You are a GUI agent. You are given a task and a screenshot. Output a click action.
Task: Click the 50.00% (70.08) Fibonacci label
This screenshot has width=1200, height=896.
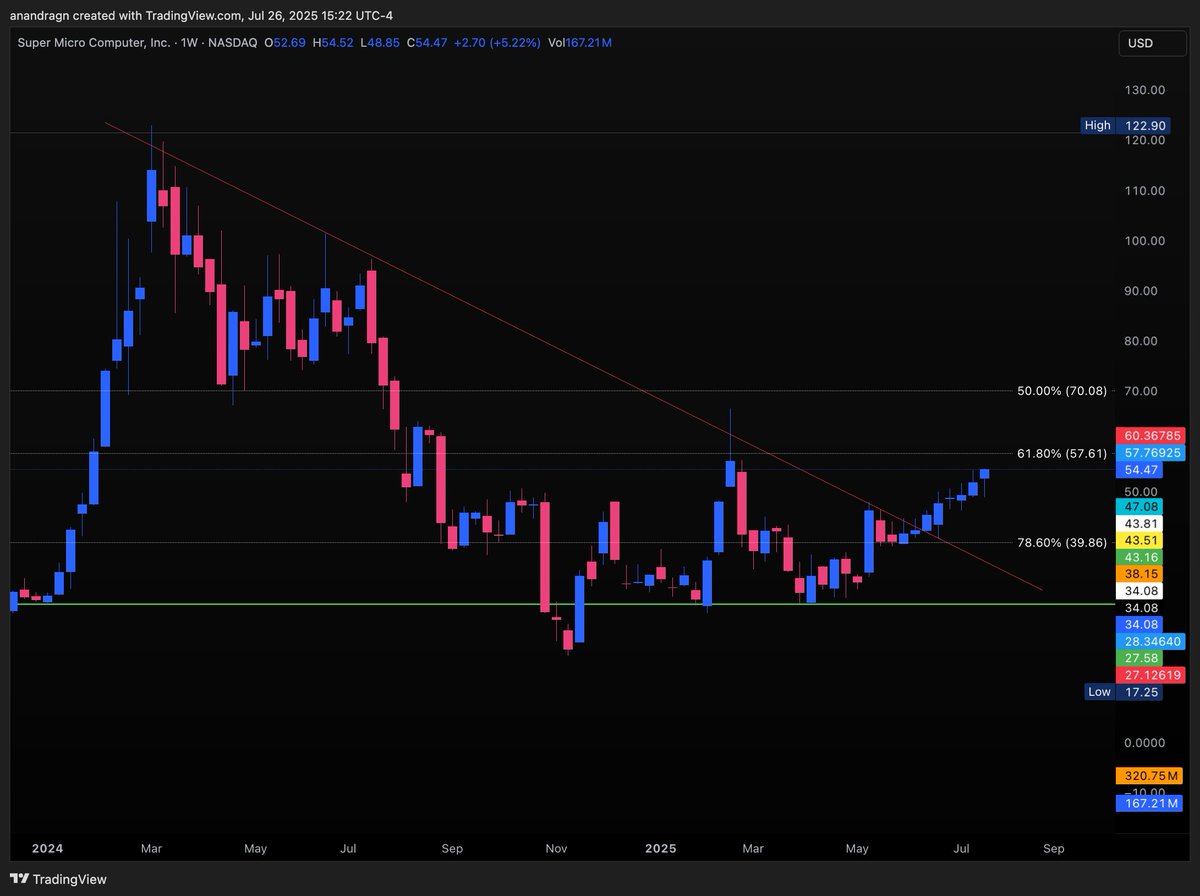1062,391
